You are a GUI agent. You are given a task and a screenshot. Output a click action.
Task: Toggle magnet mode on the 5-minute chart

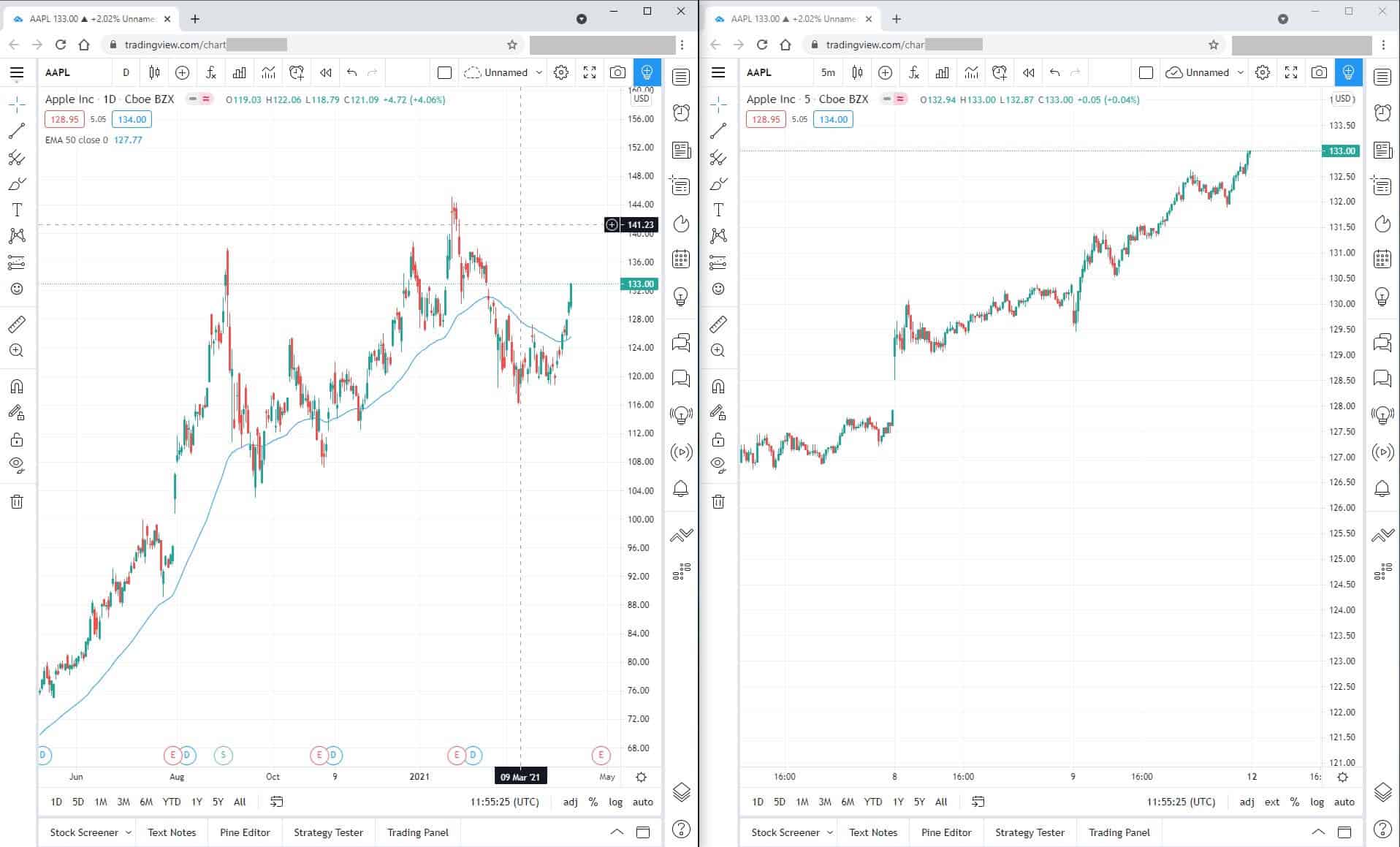tap(718, 386)
